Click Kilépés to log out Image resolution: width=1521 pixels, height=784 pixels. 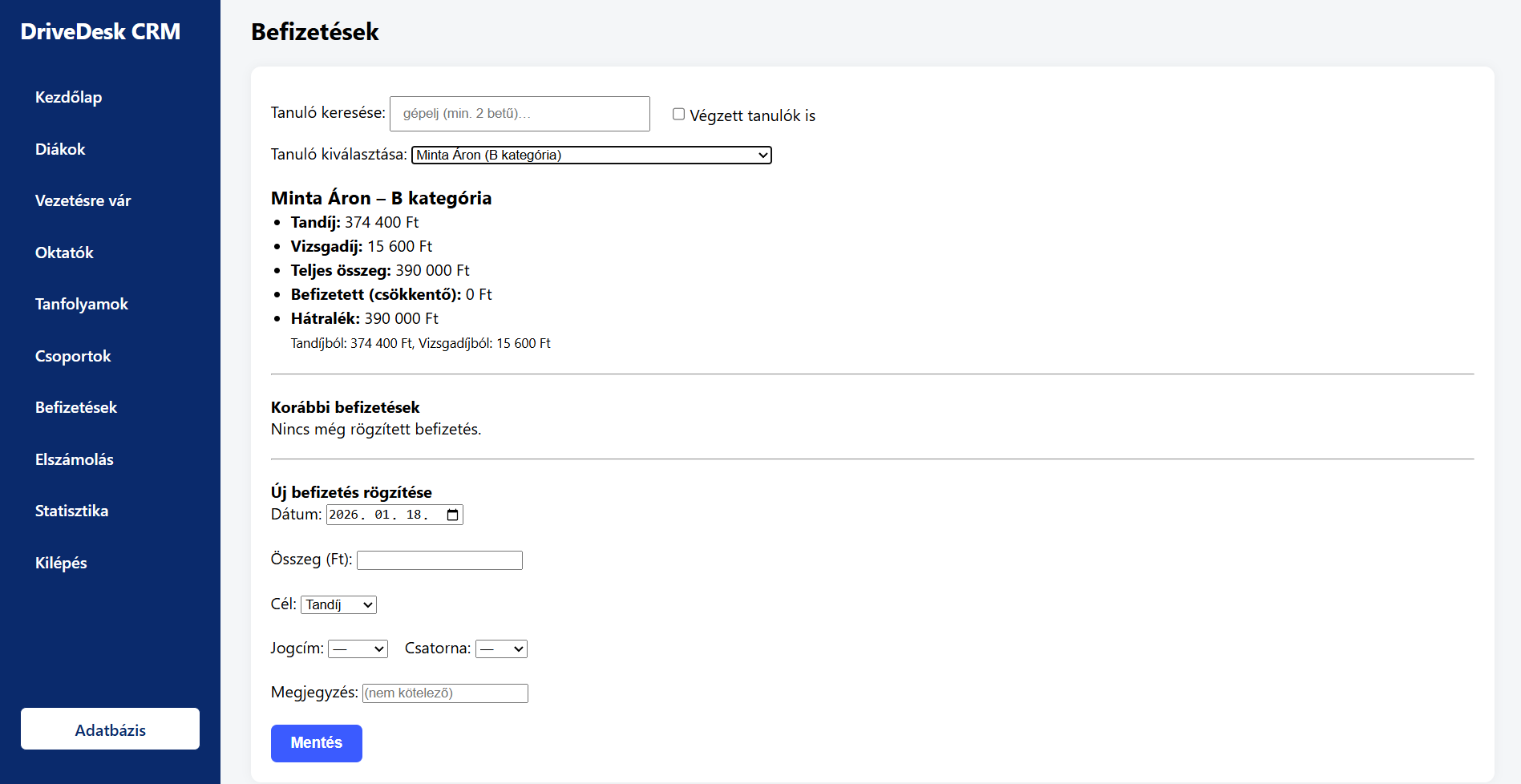coord(61,563)
